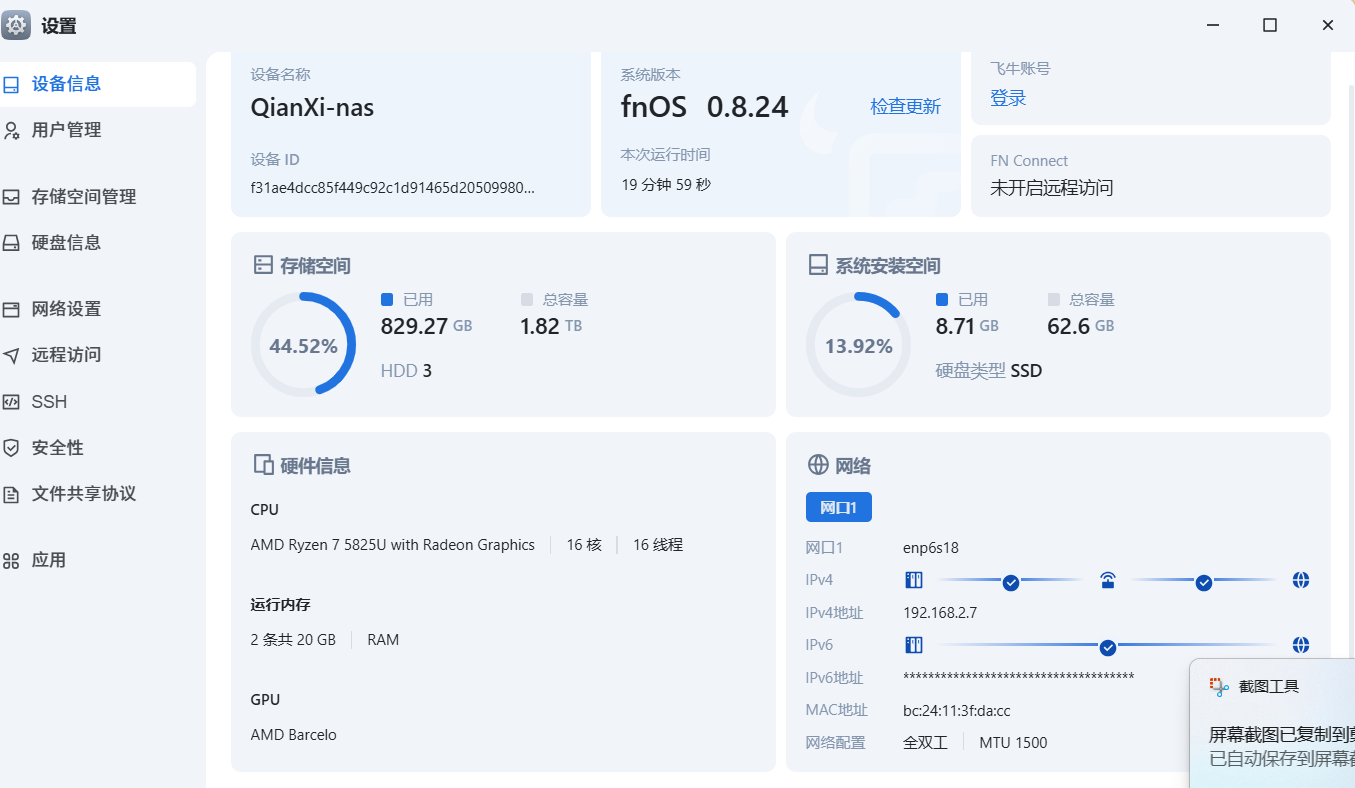Click the 13.92% system space ring
The height and width of the screenshot is (788, 1355).
pos(858,344)
